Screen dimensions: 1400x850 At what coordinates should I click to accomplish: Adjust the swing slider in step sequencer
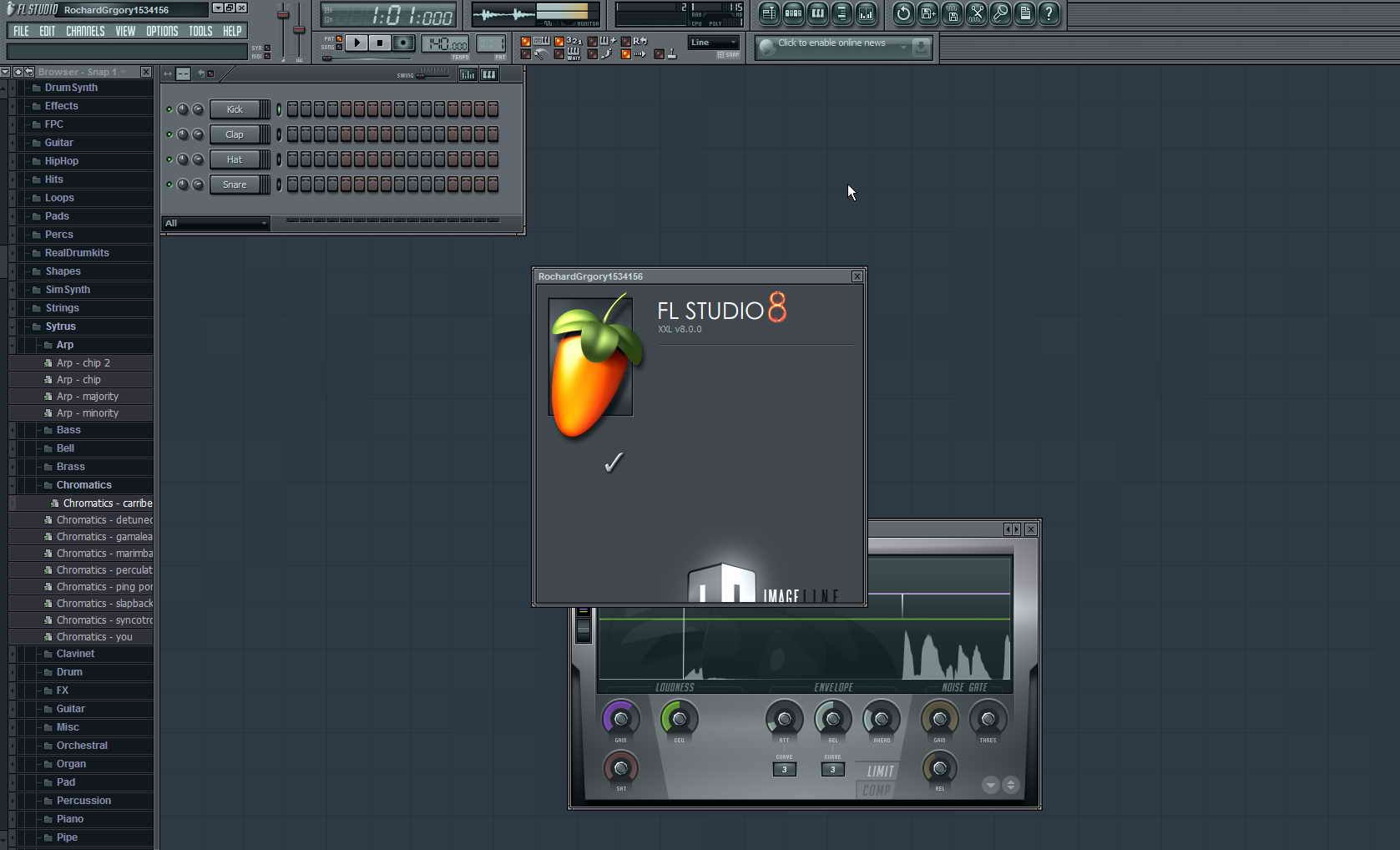click(432, 74)
